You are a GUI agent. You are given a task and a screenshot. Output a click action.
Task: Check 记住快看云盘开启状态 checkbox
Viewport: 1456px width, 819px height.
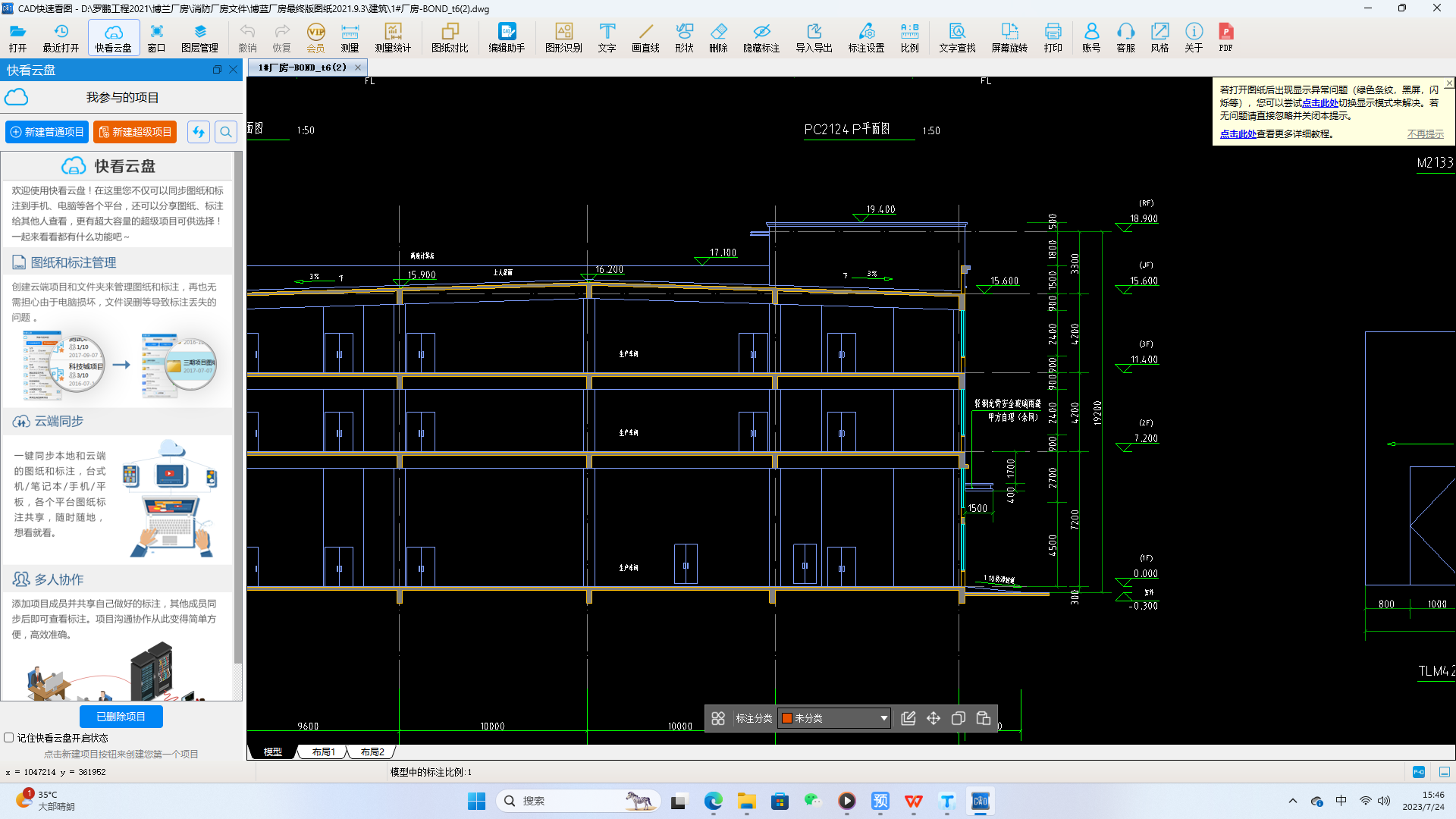click(x=9, y=738)
